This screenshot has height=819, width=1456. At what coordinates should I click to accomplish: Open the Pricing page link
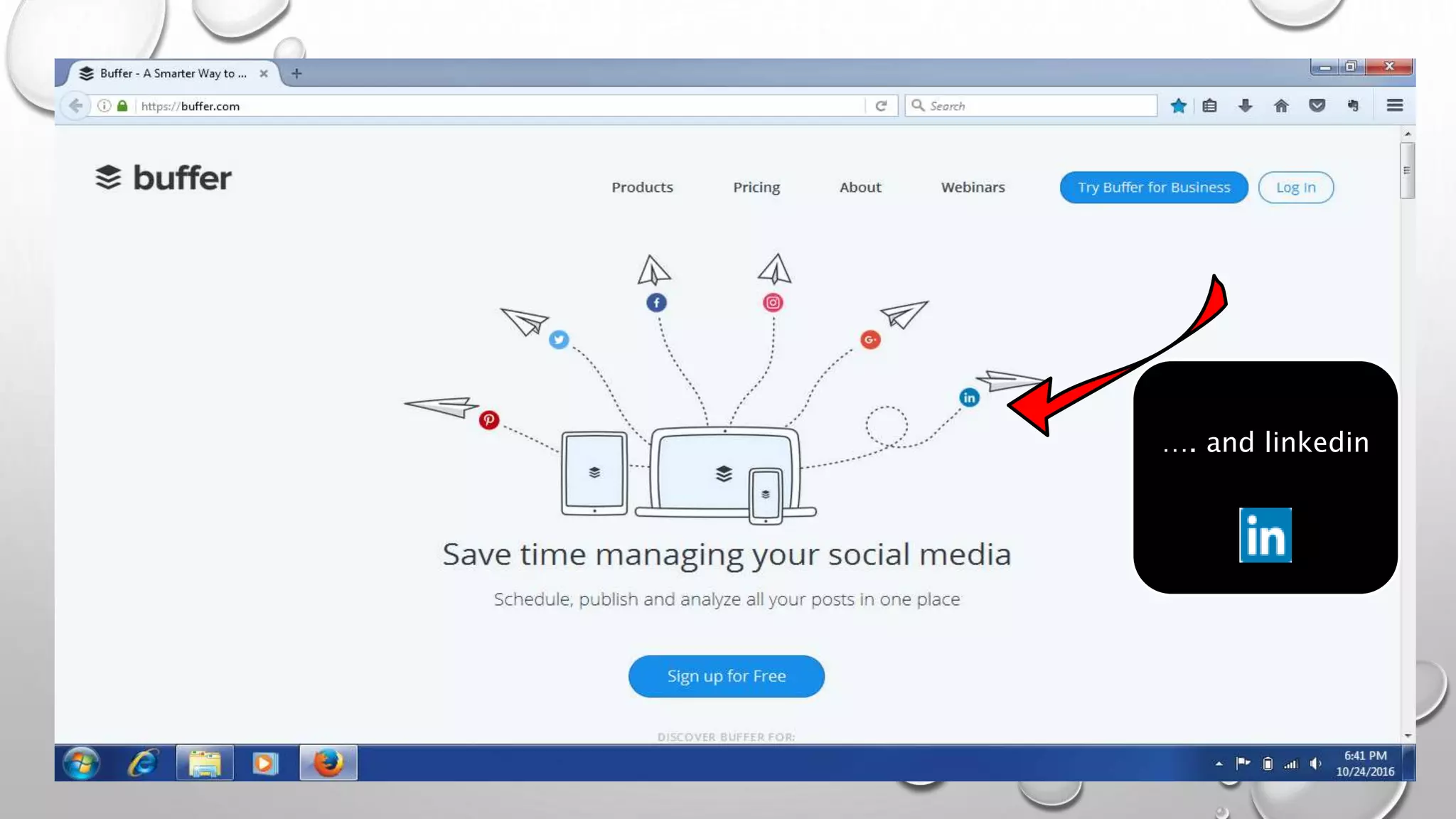tap(756, 187)
